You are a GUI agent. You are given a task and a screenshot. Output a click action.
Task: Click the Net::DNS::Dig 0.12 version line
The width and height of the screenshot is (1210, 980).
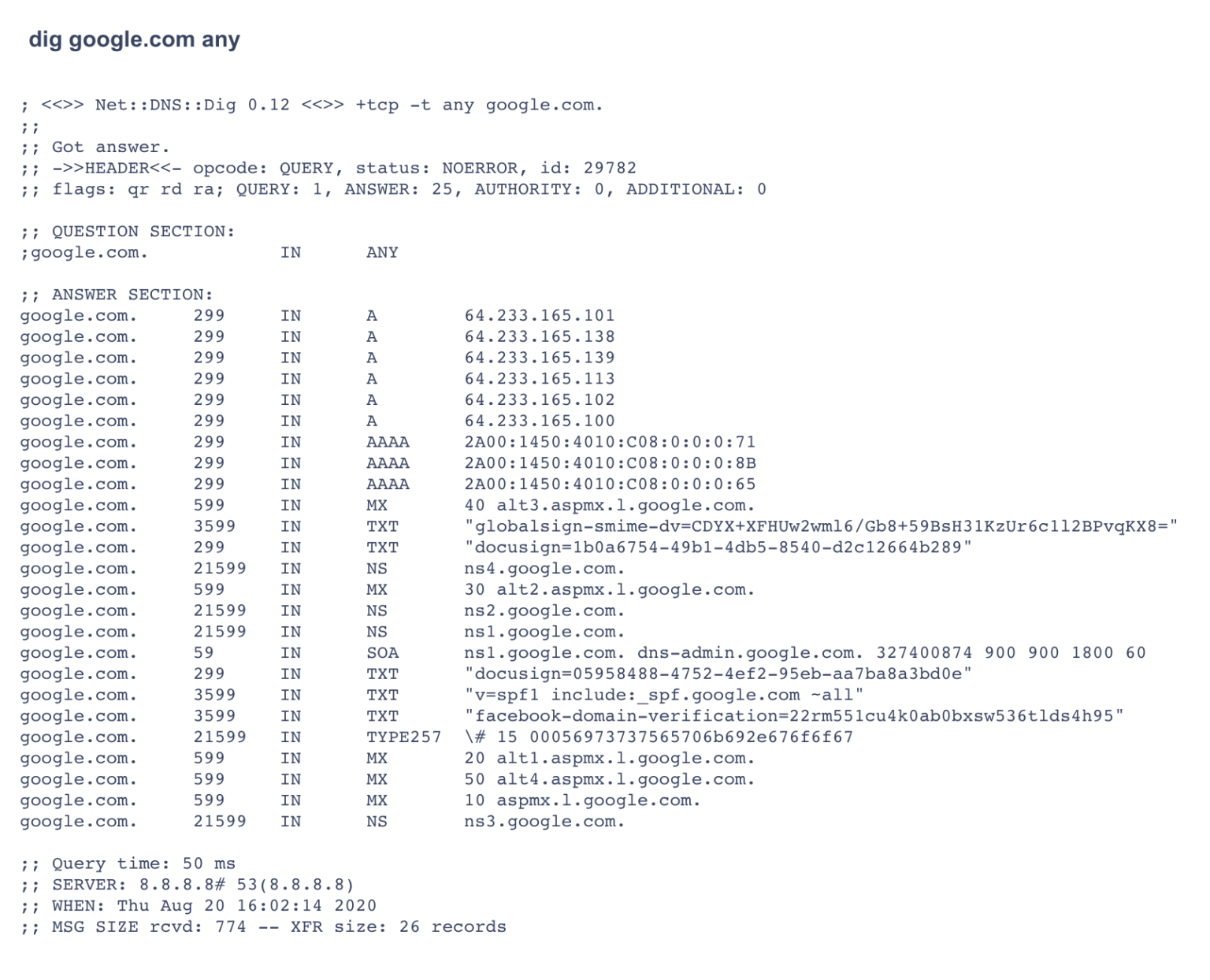click(x=312, y=105)
